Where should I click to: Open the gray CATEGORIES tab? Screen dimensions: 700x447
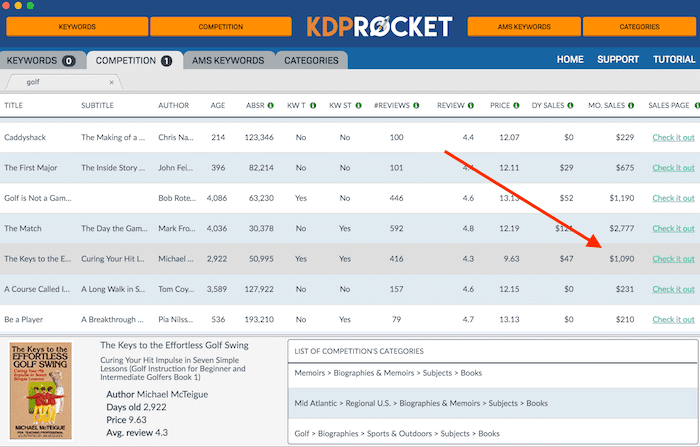tap(311, 60)
